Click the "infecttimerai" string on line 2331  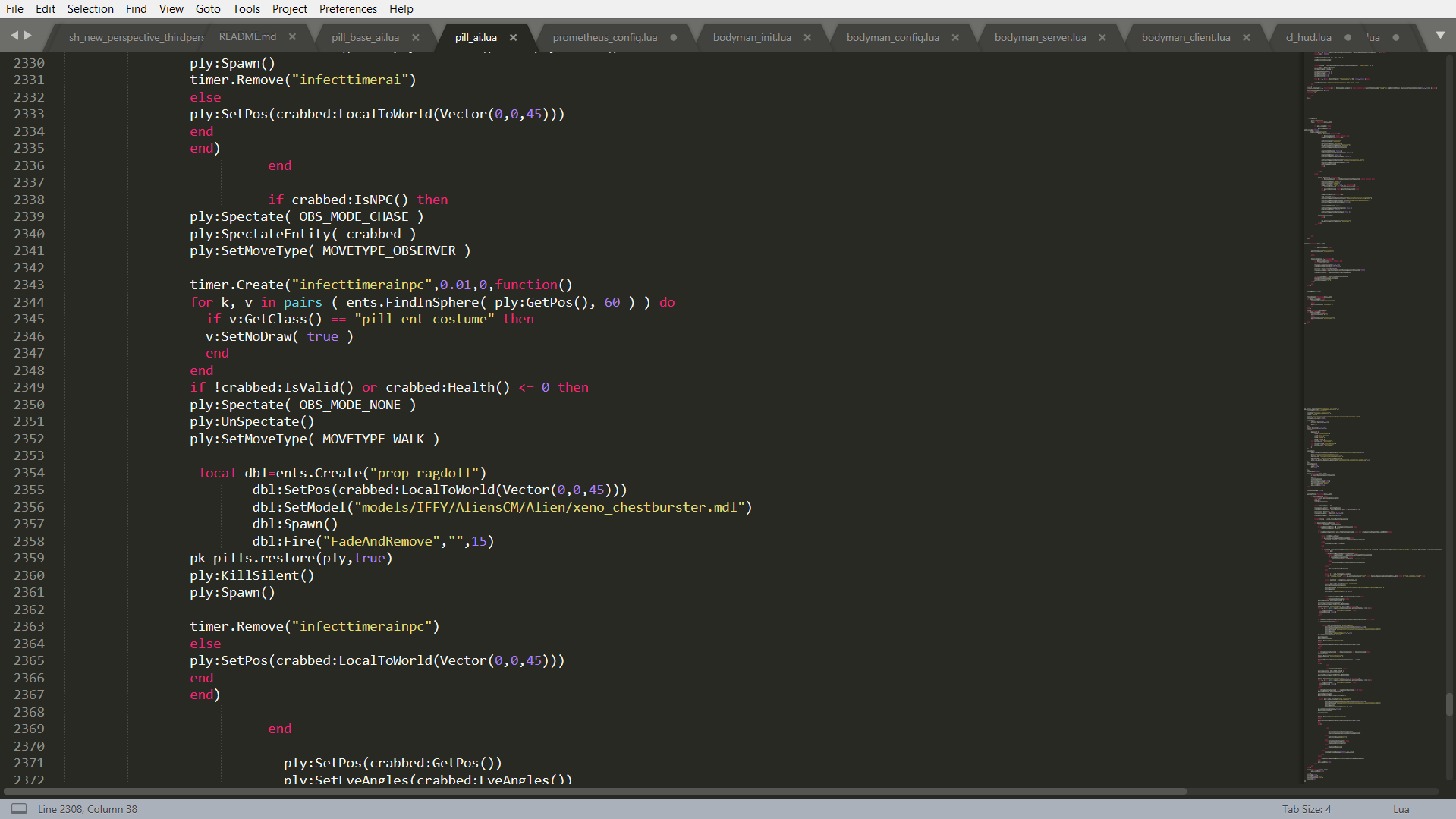pos(350,80)
